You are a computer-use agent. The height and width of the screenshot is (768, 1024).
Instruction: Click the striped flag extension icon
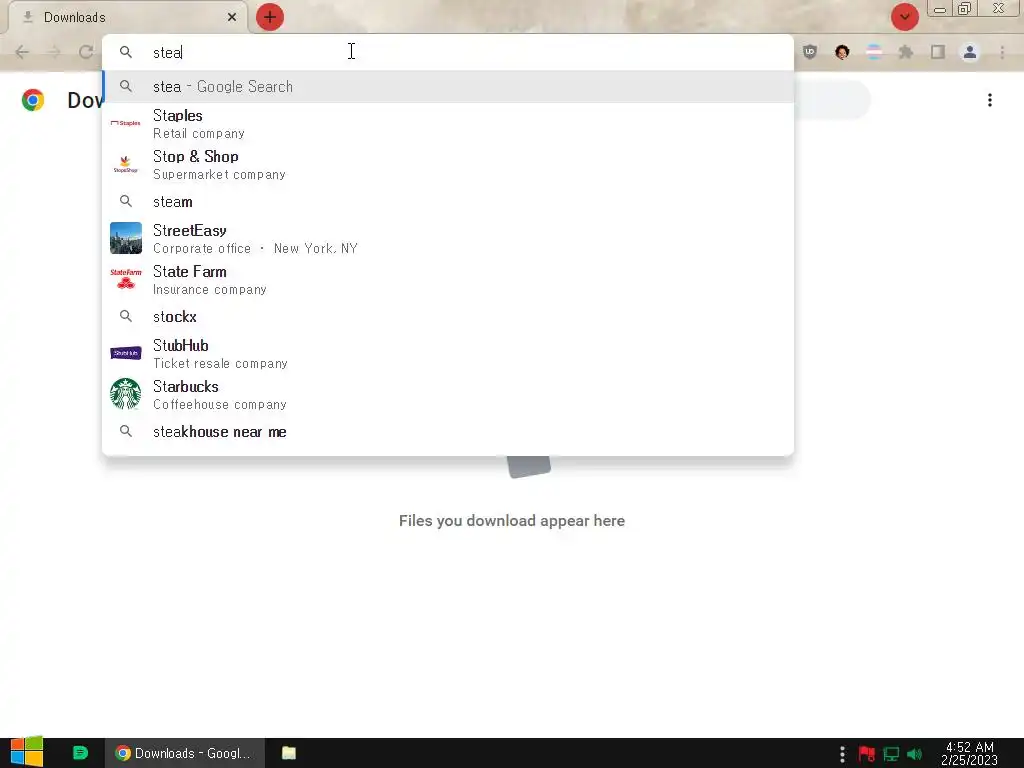[x=874, y=52]
